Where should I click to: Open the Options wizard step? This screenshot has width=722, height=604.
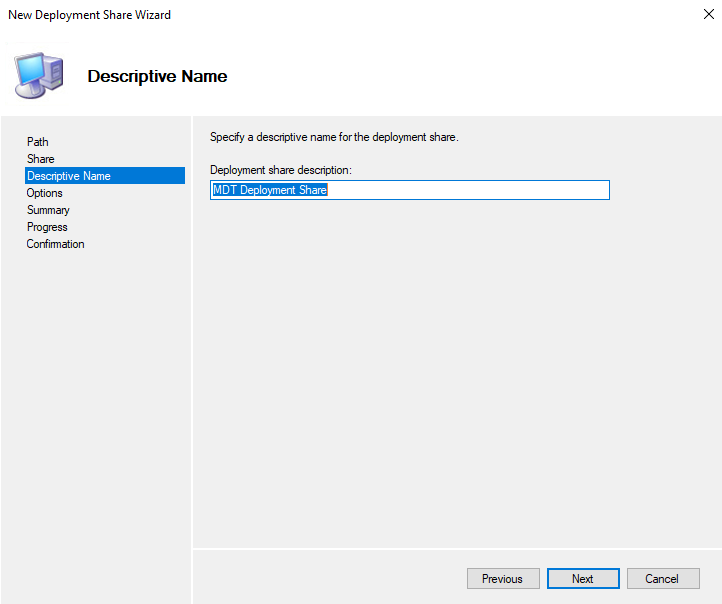coord(44,193)
